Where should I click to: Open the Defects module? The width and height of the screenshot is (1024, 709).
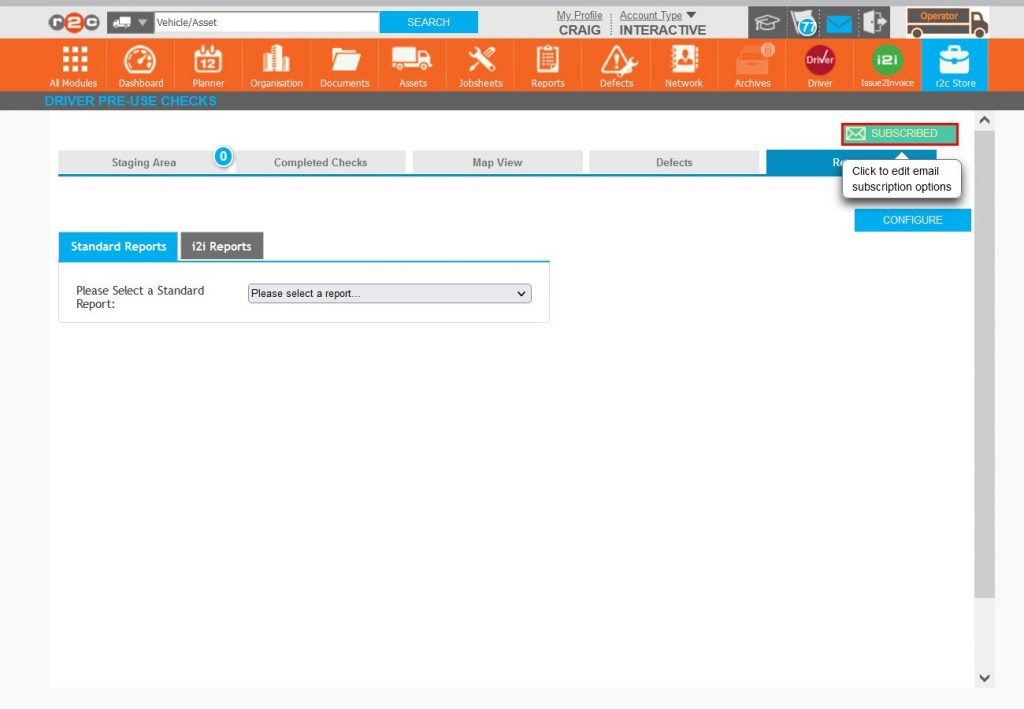(x=615, y=64)
